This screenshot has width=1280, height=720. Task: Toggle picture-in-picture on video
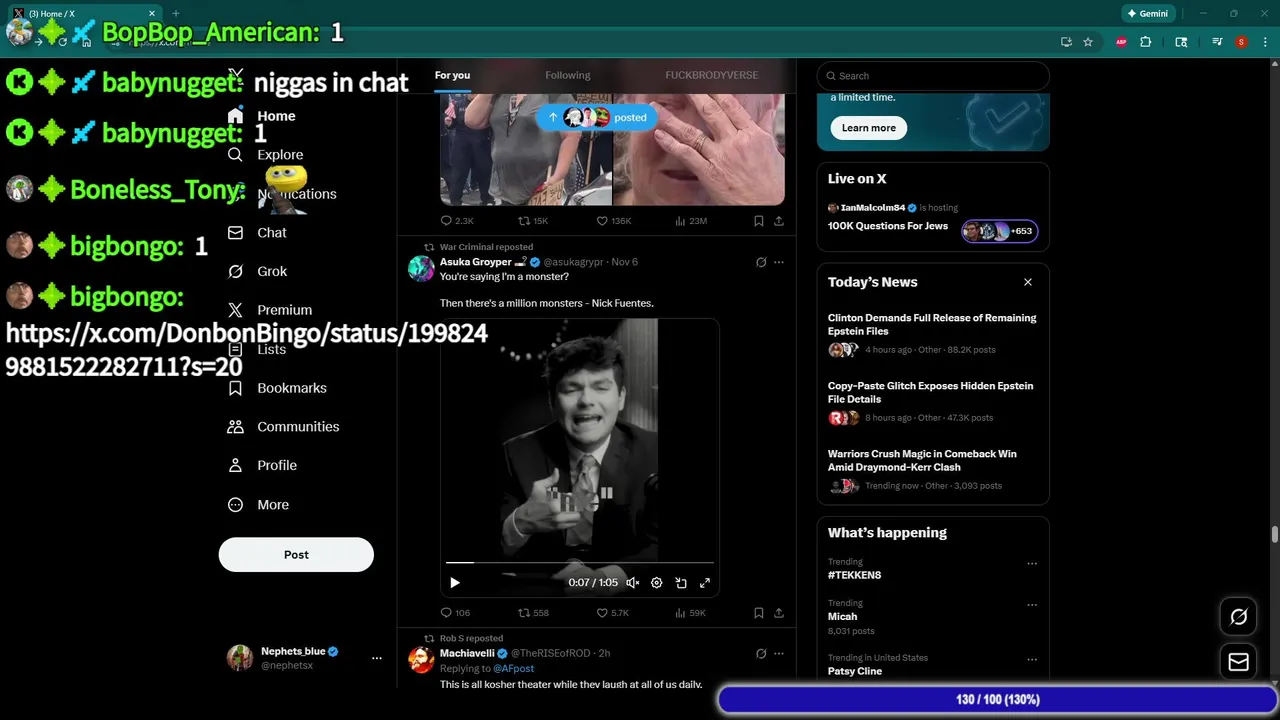681,583
